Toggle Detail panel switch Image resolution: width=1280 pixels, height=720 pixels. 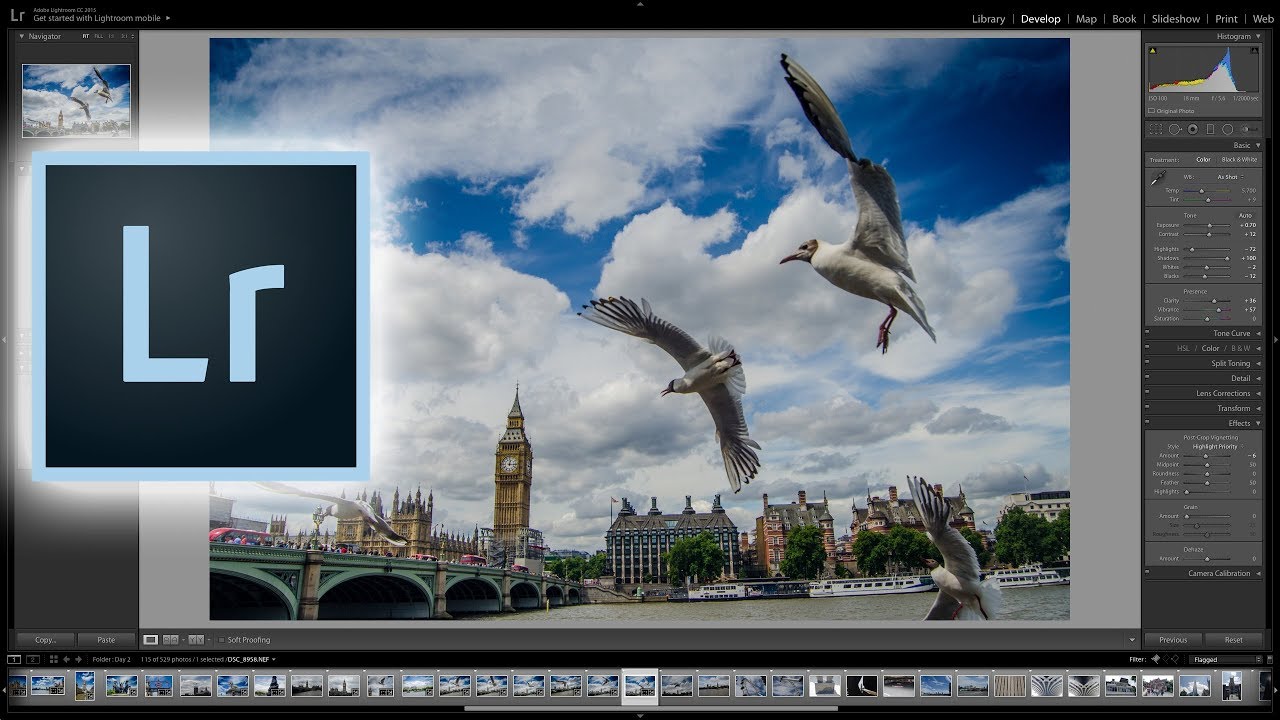pyautogui.click(x=1147, y=378)
